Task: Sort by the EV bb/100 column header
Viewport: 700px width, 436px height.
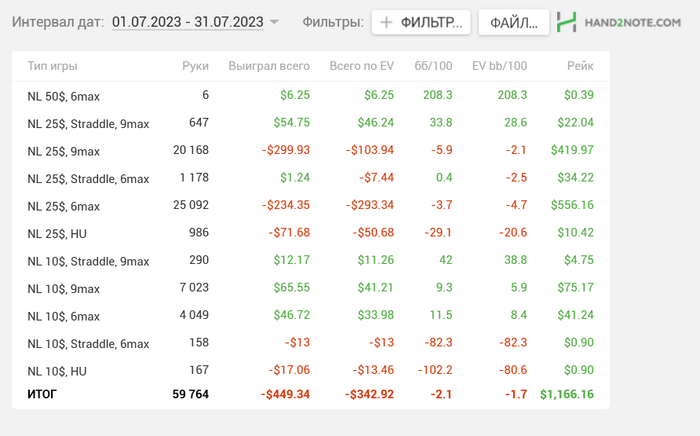Action: (499, 66)
